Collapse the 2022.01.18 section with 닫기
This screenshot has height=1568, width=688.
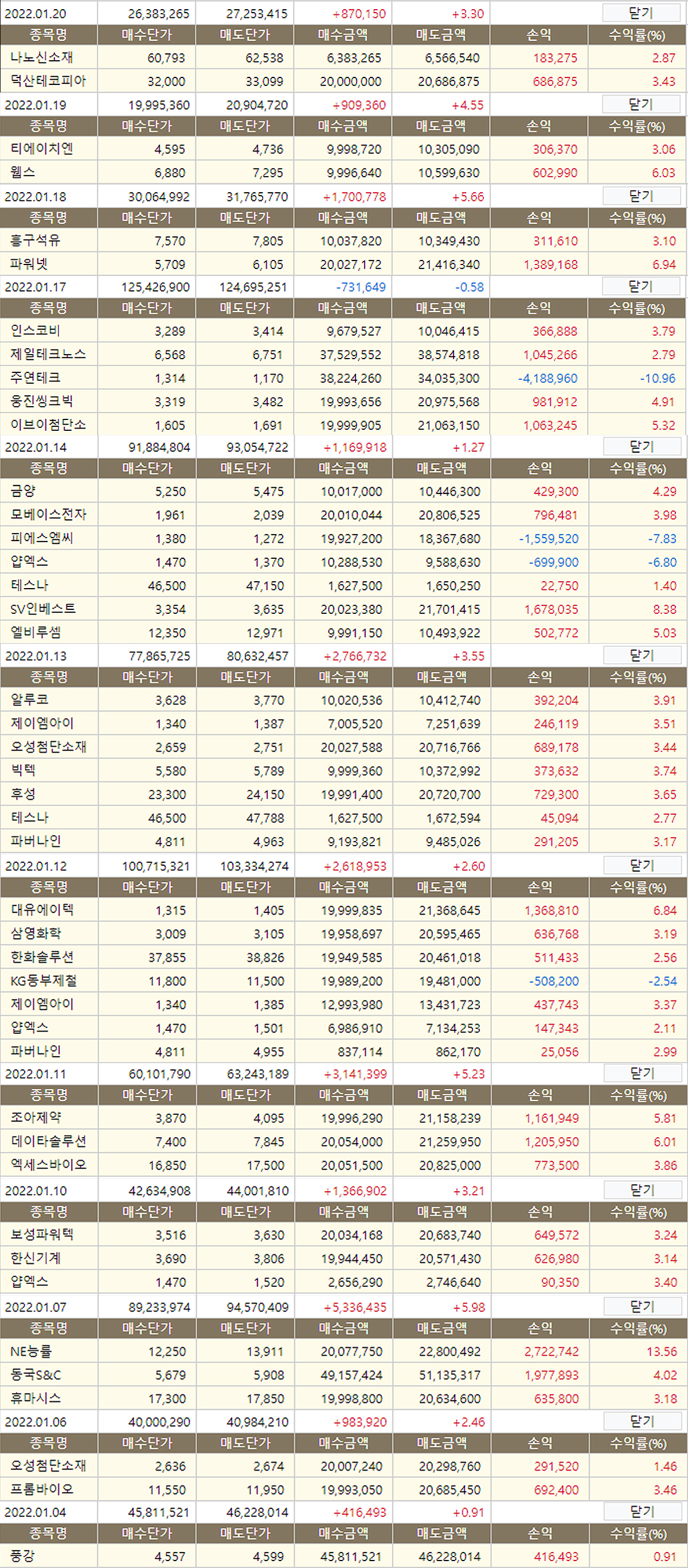[x=641, y=196]
